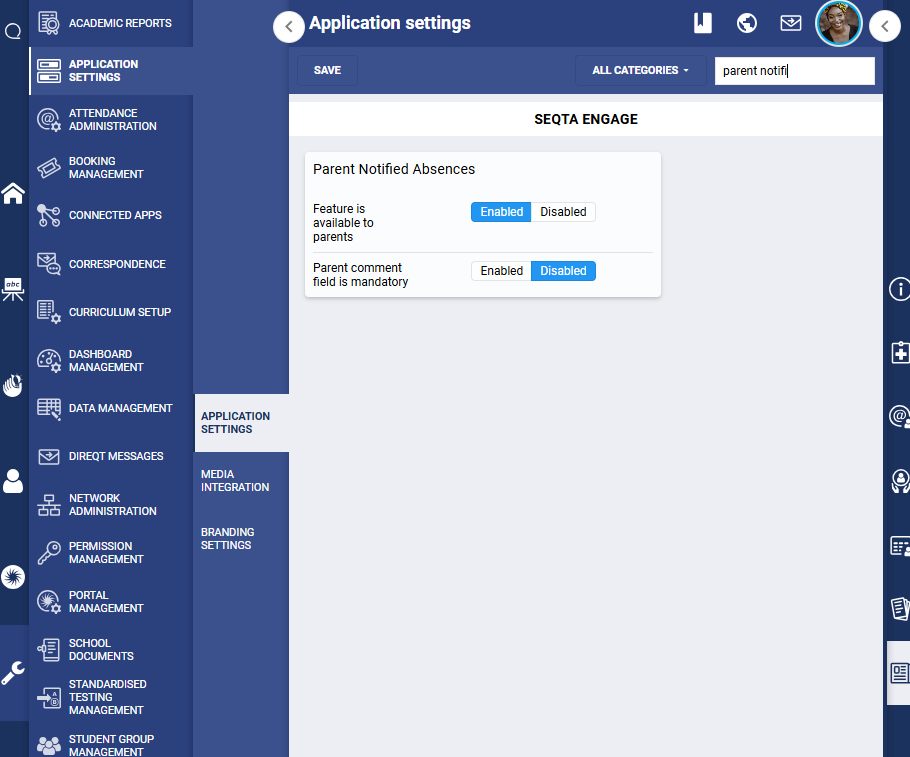Enable Parent comment field is mandatory
Screen dimensions: 910x757
click(501, 271)
